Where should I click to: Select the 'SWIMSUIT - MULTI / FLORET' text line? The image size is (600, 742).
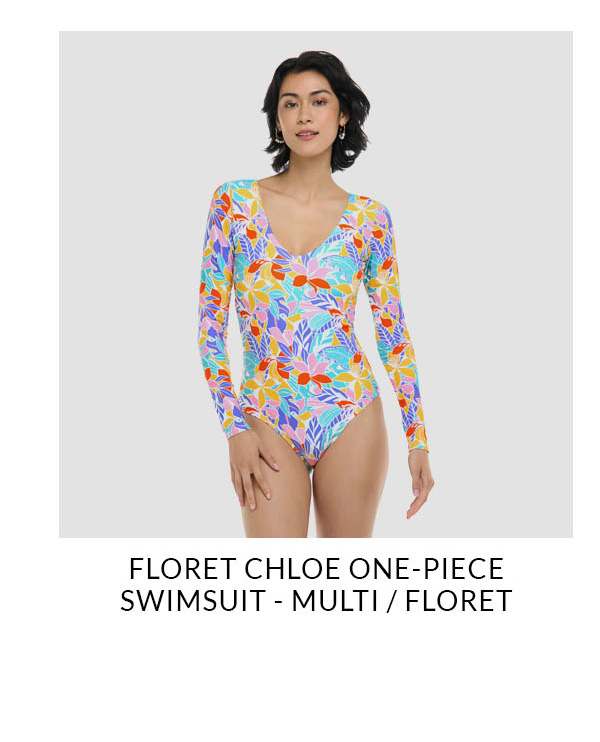point(316,601)
